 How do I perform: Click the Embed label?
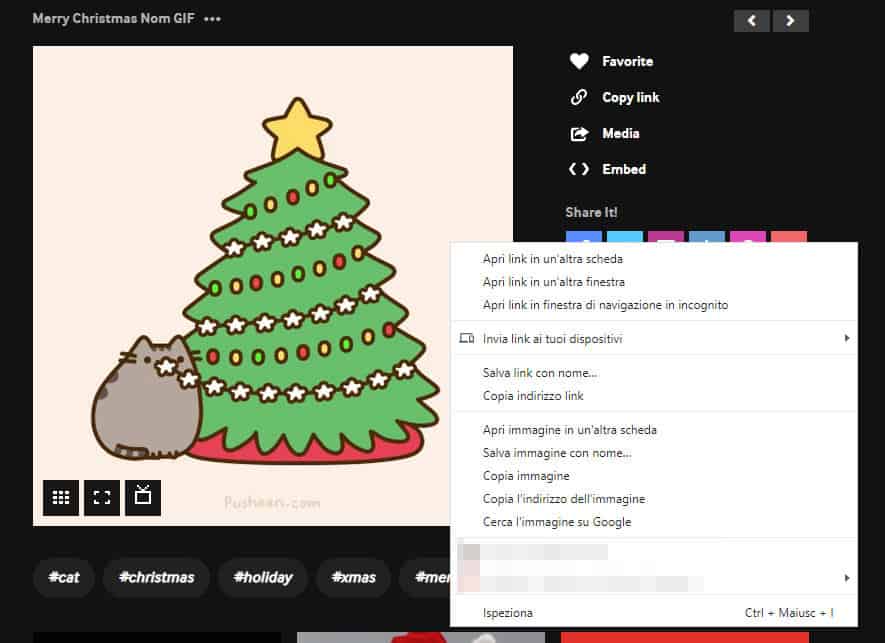[x=624, y=169]
